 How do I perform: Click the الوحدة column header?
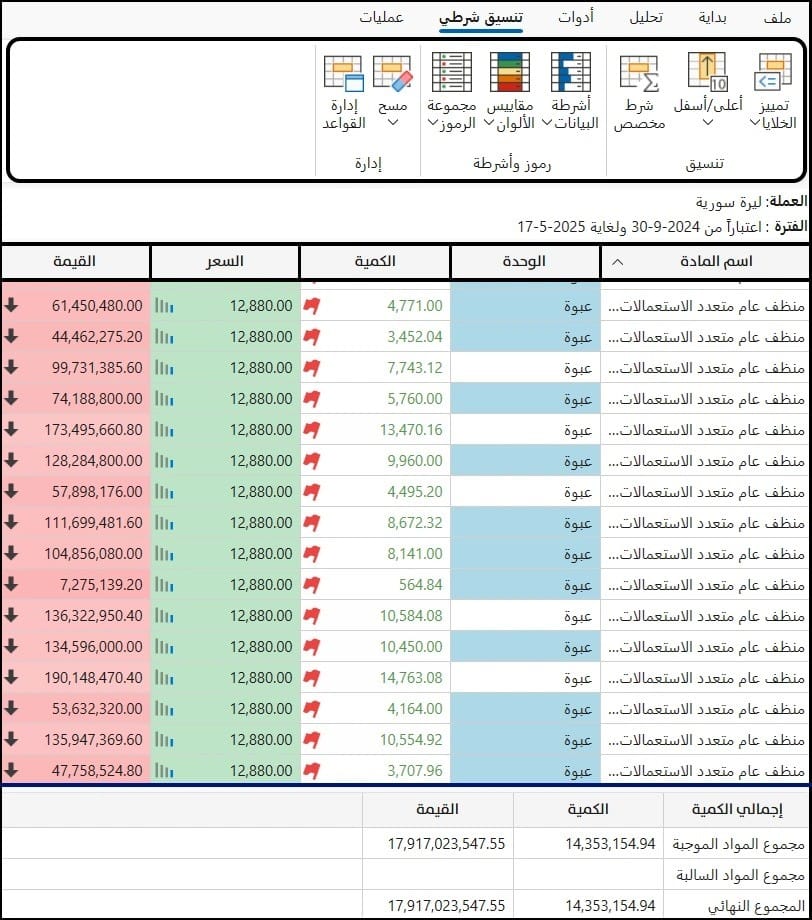526,262
